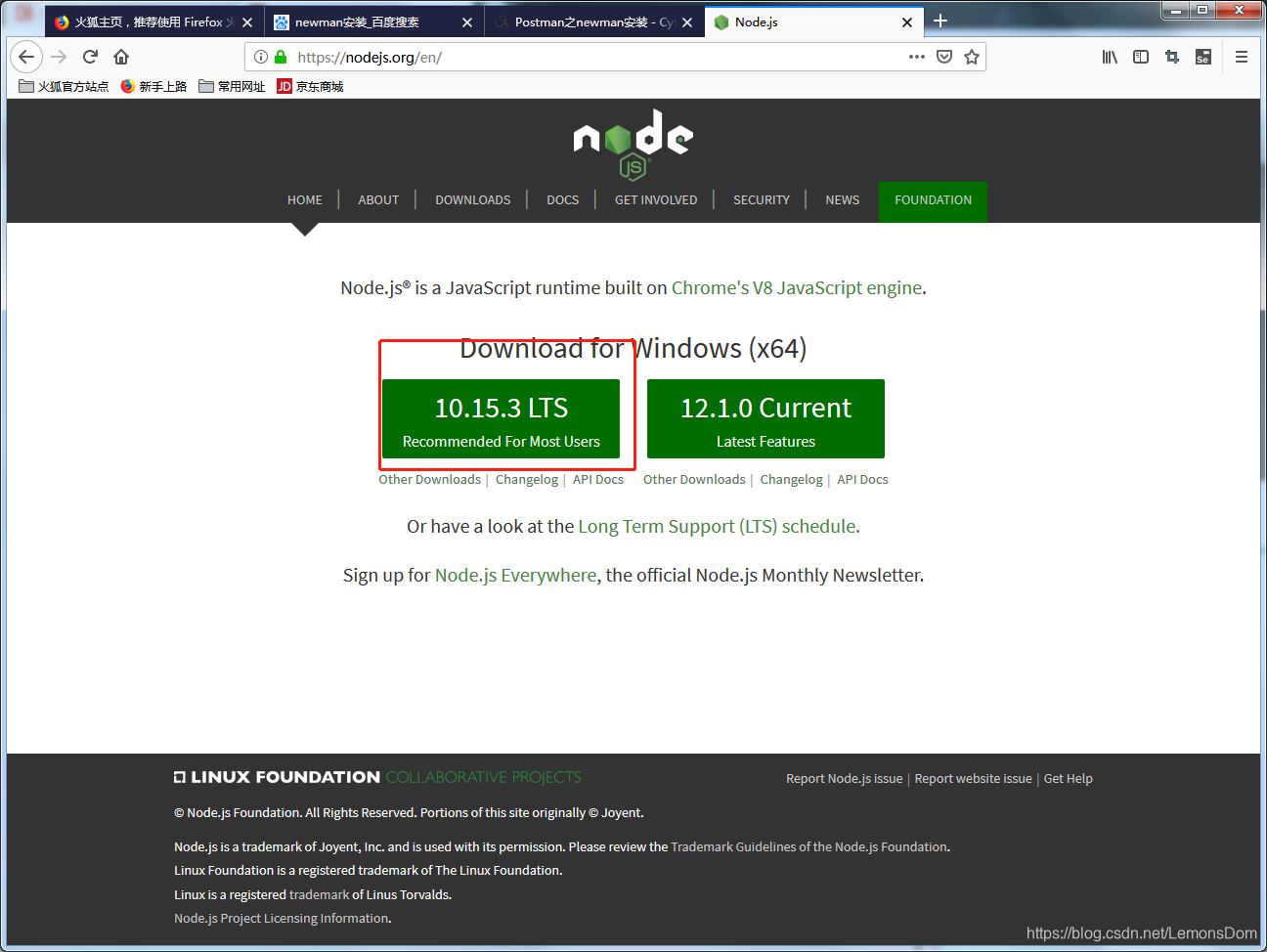Open the Long Term Support (LTS) schedule link
Screen dimensions: 1267x952
point(718,527)
